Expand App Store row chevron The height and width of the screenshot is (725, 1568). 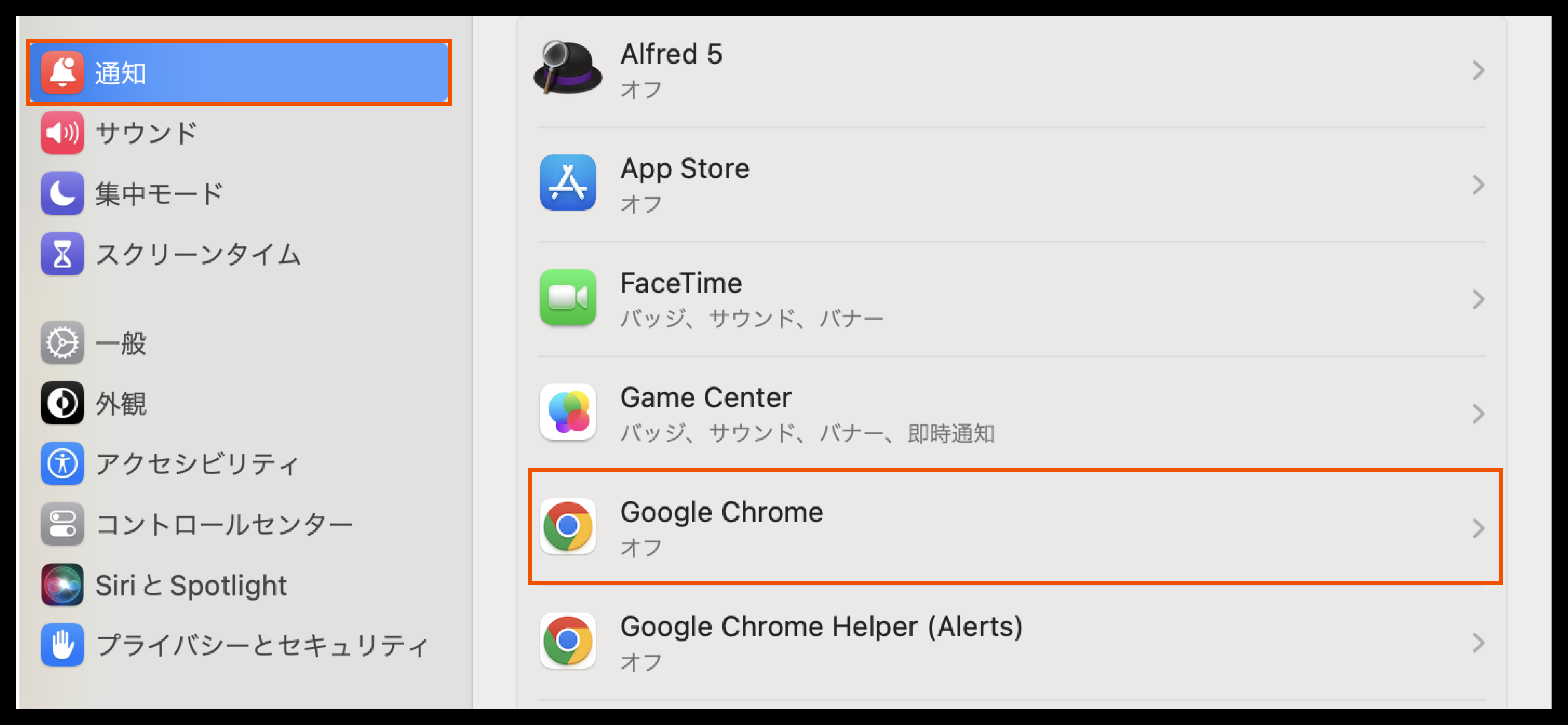[1478, 185]
